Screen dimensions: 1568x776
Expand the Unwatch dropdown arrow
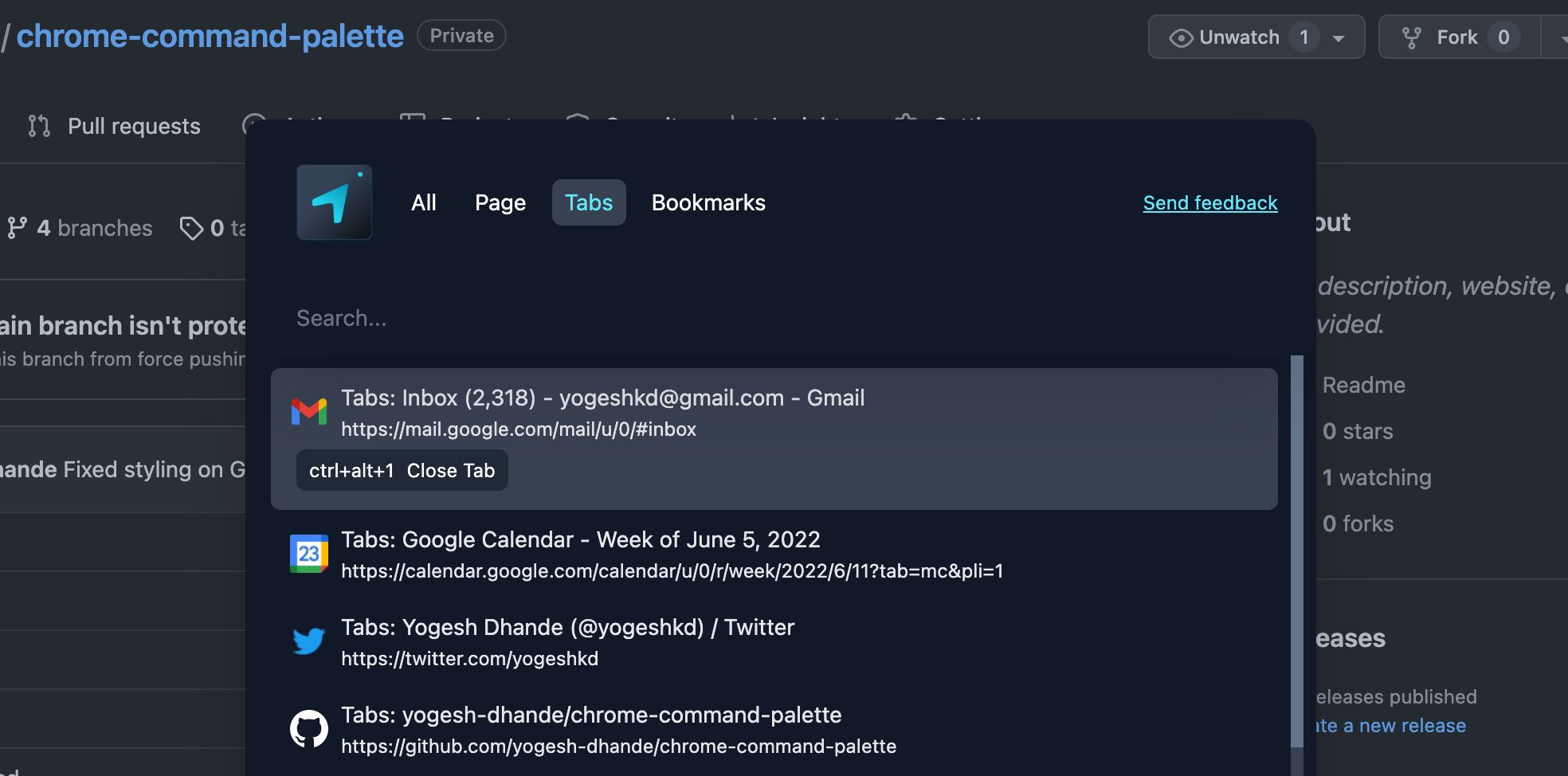pos(1339,38)
